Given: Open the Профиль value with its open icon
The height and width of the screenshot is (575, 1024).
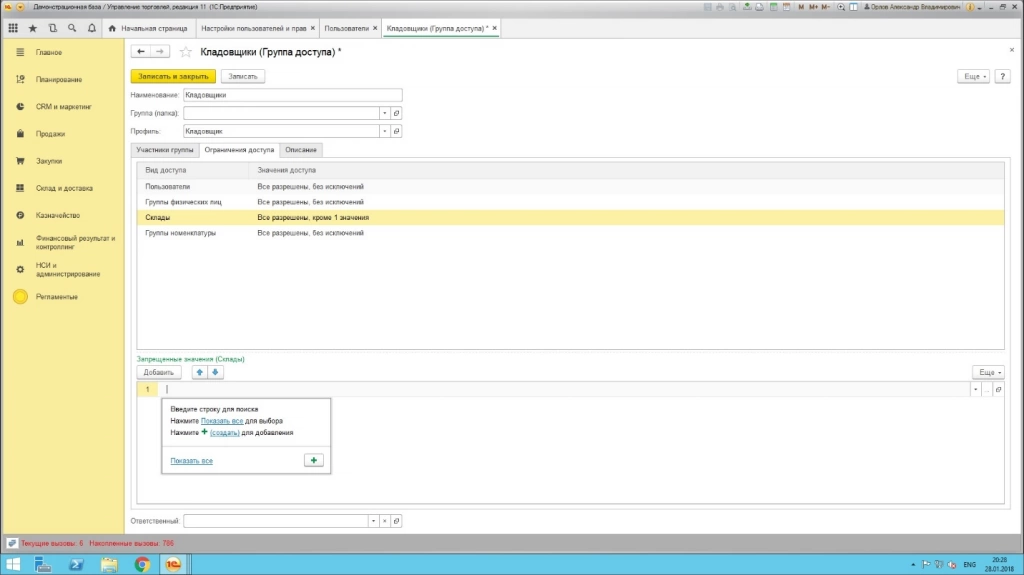Looking at the screenshot, I should click(396, 131).
